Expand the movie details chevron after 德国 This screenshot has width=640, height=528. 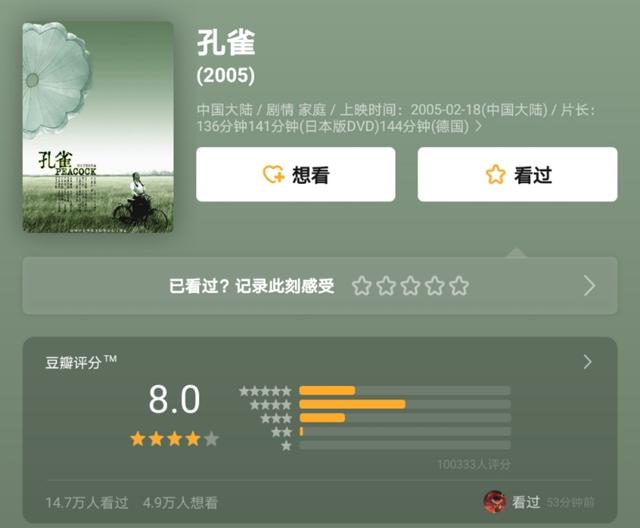pos(479,126)
